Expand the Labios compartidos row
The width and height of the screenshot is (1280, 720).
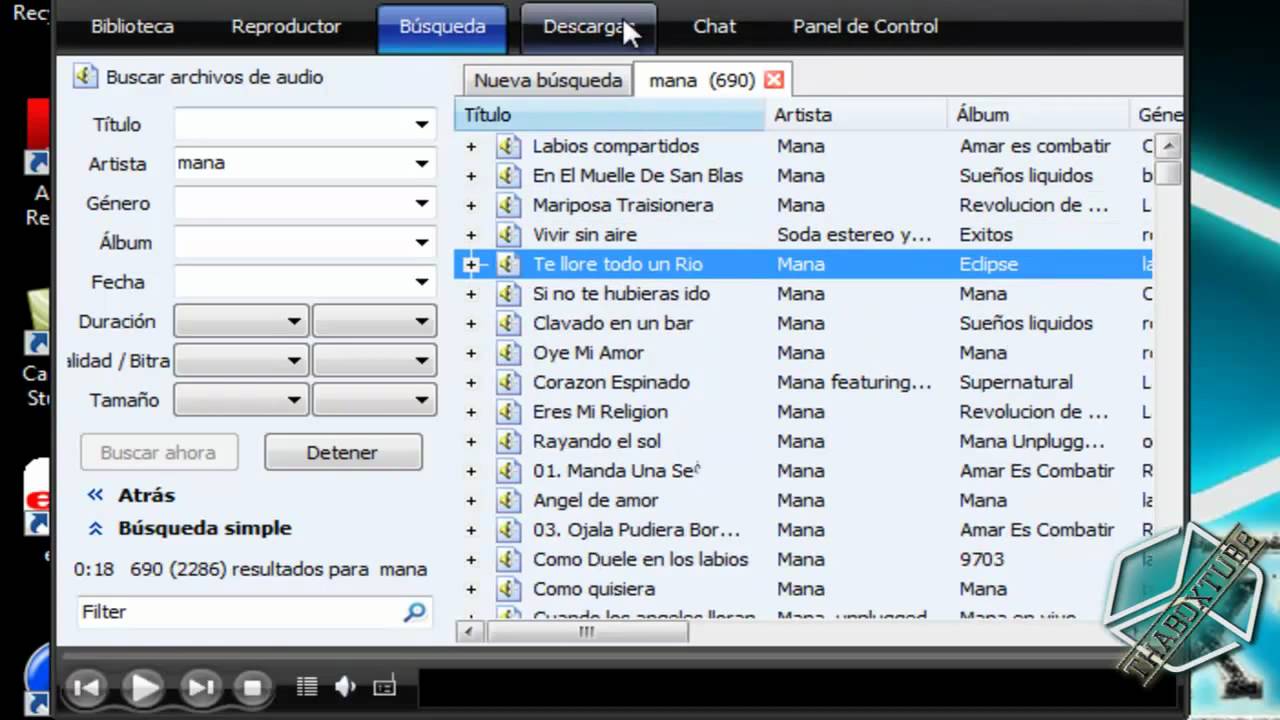[472, 147]
